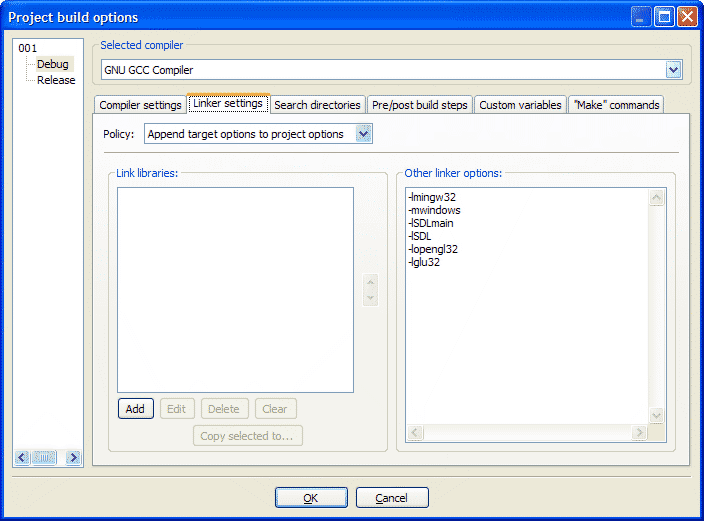
Task: Click inside the Link libraries list
Action: tap(235, 290)
